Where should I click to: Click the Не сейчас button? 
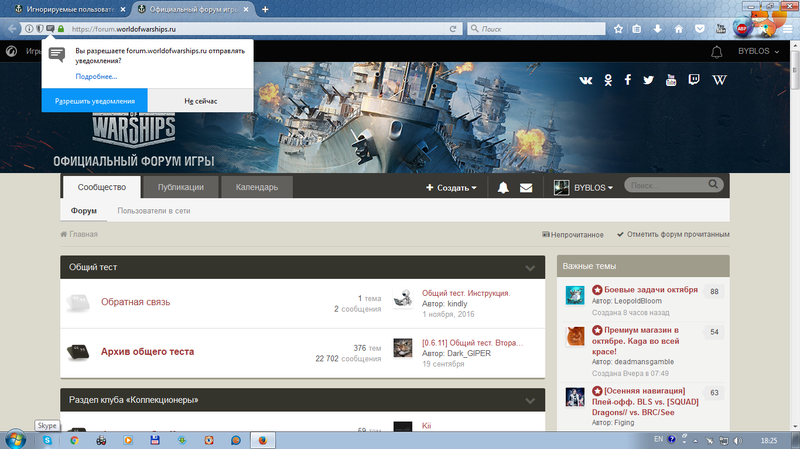201,101
